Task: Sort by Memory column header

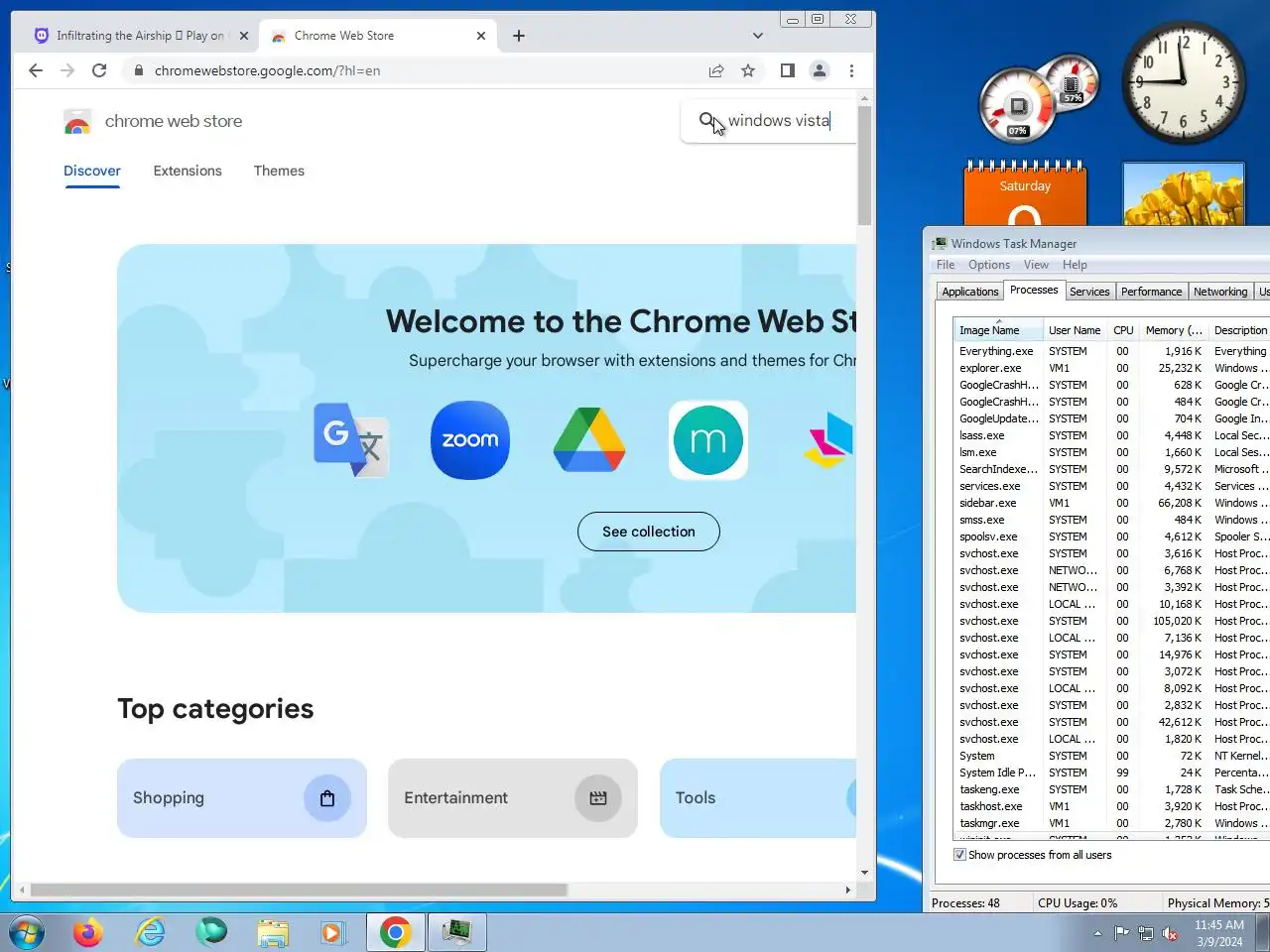Action: [1173, 330]
